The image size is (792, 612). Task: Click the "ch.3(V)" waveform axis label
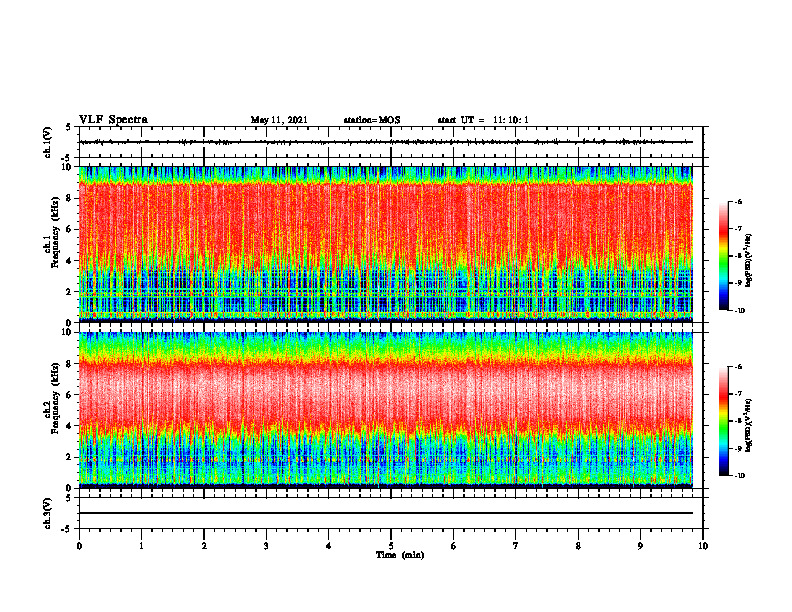(47, 513)
